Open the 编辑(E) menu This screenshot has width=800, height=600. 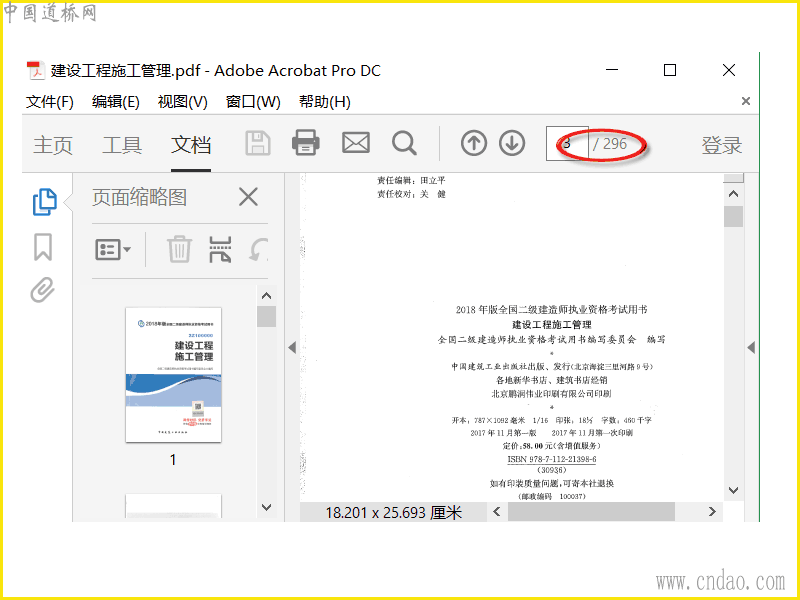115,102
